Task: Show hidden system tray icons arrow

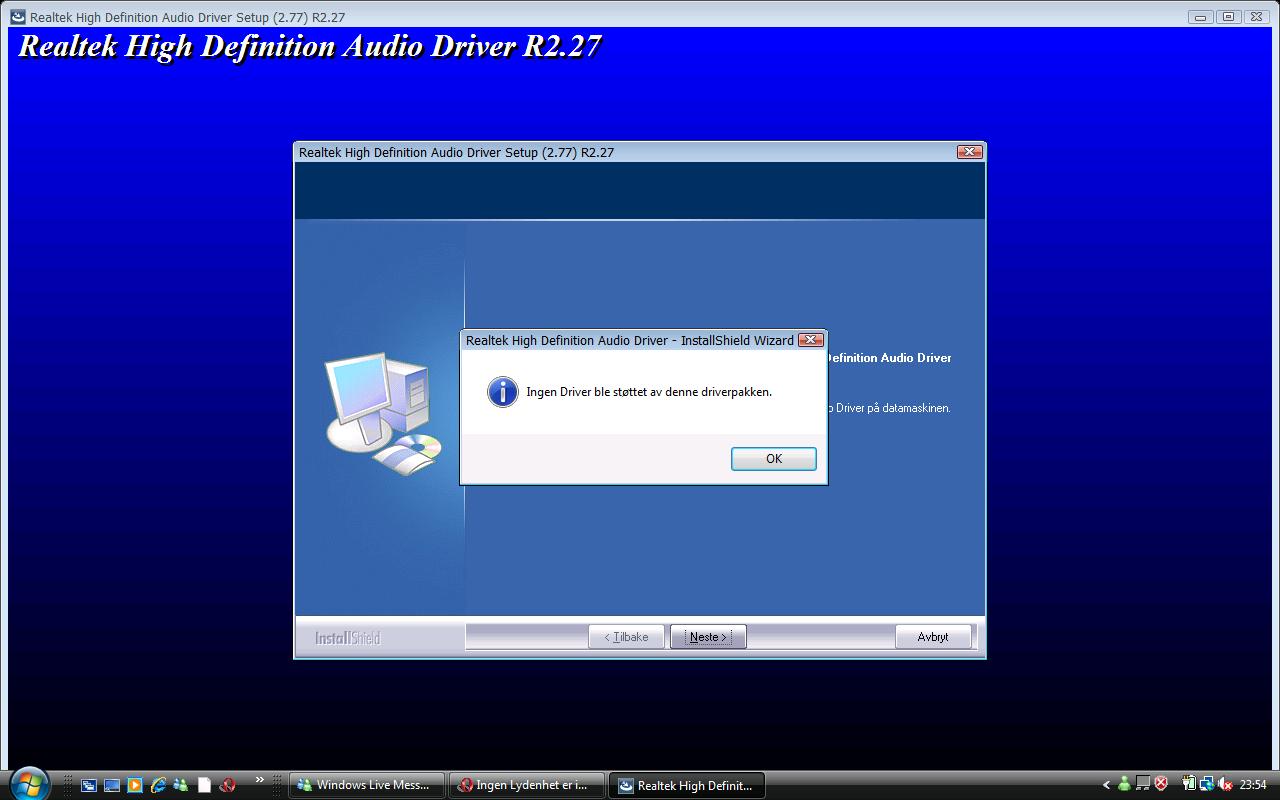Action: tap(1106, 785)
